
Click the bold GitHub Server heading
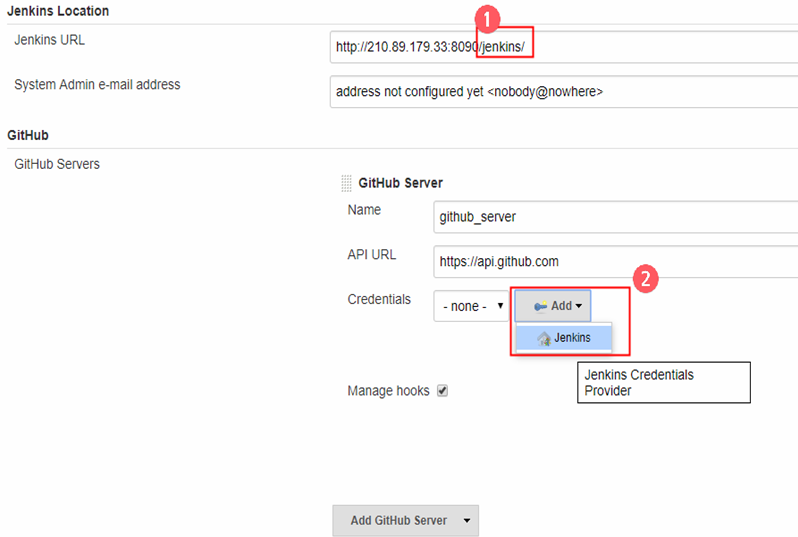400,183
